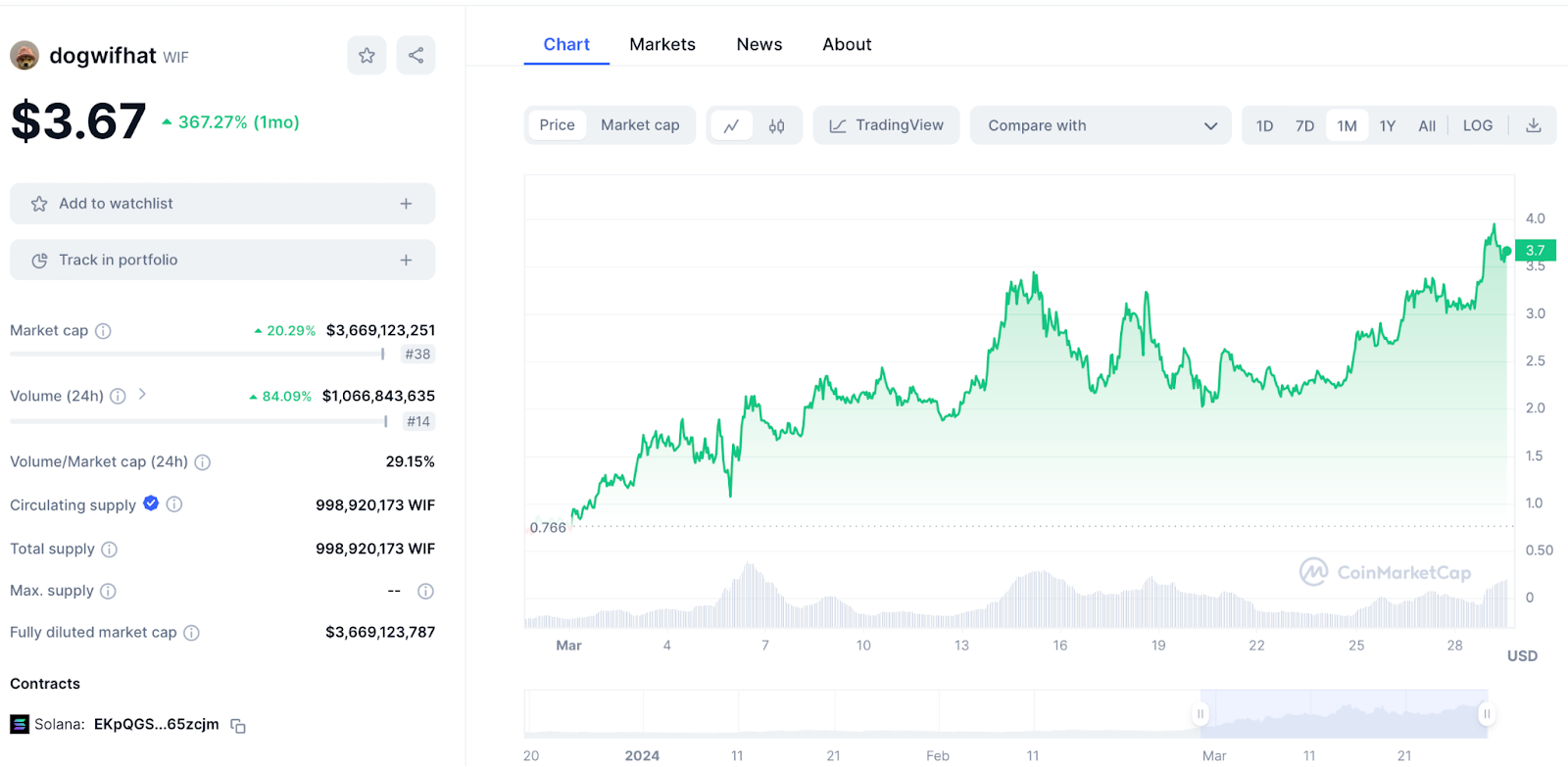The height and width of the screenshot is (767, 1568).
Task: Select the candlestick chart type icon
Action: [x=776, y=125]
